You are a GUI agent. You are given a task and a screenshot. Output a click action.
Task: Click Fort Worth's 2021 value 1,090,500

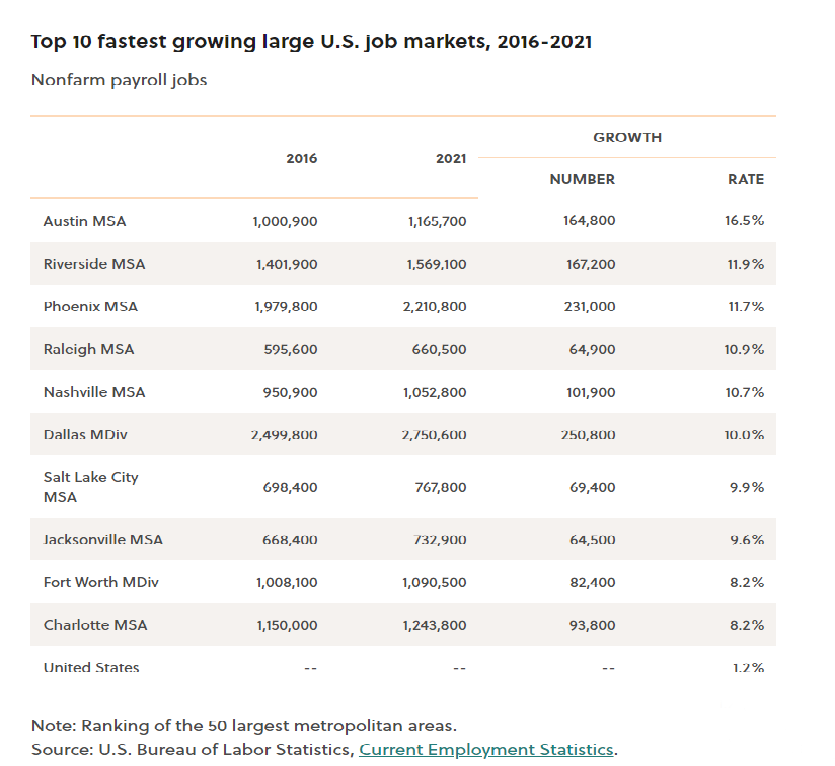coord(434,583)
